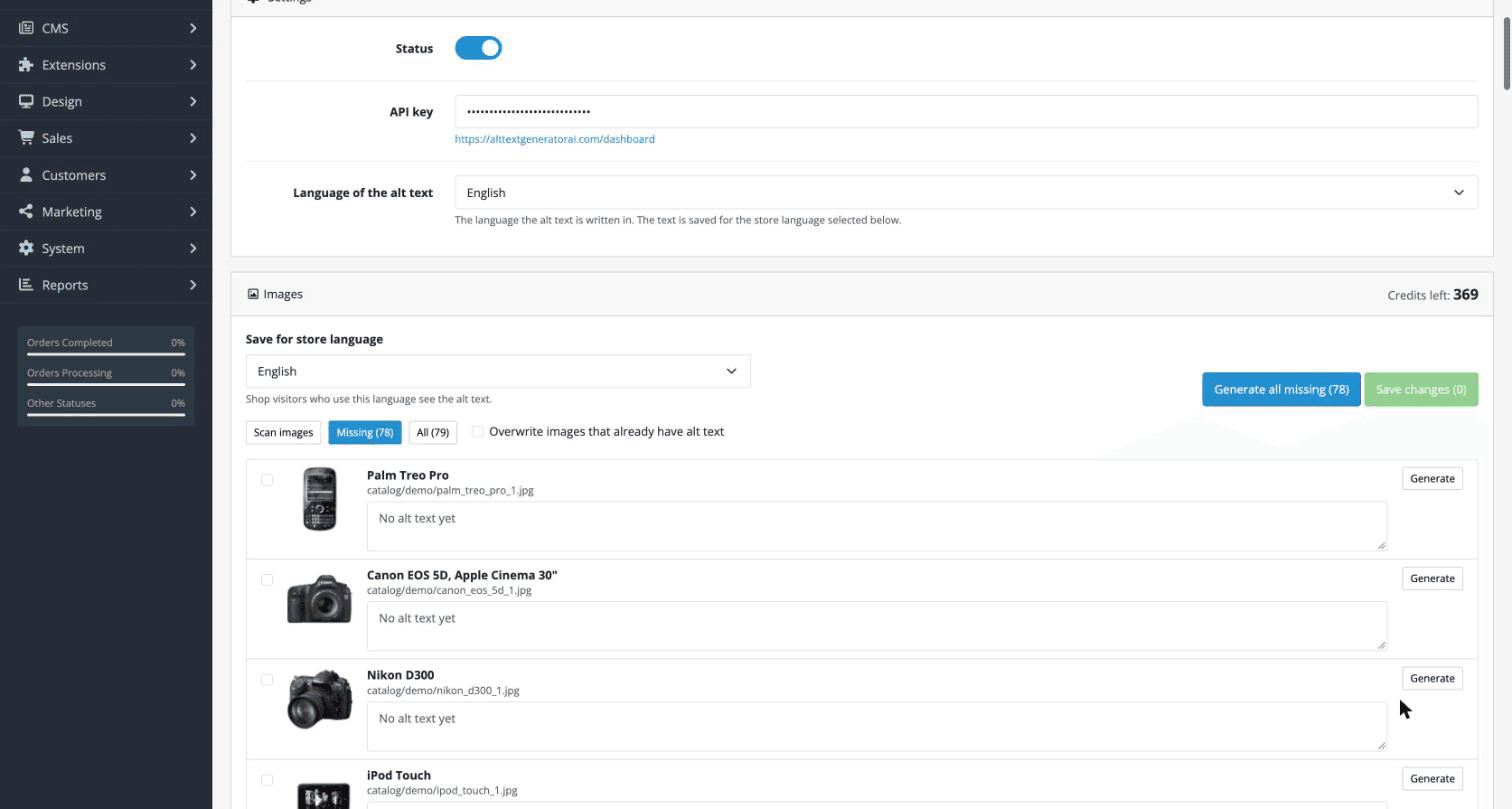Screen dimensions: 1512x809
Task: Open the Sales sidebar menu item
Action: coord(106,138)
